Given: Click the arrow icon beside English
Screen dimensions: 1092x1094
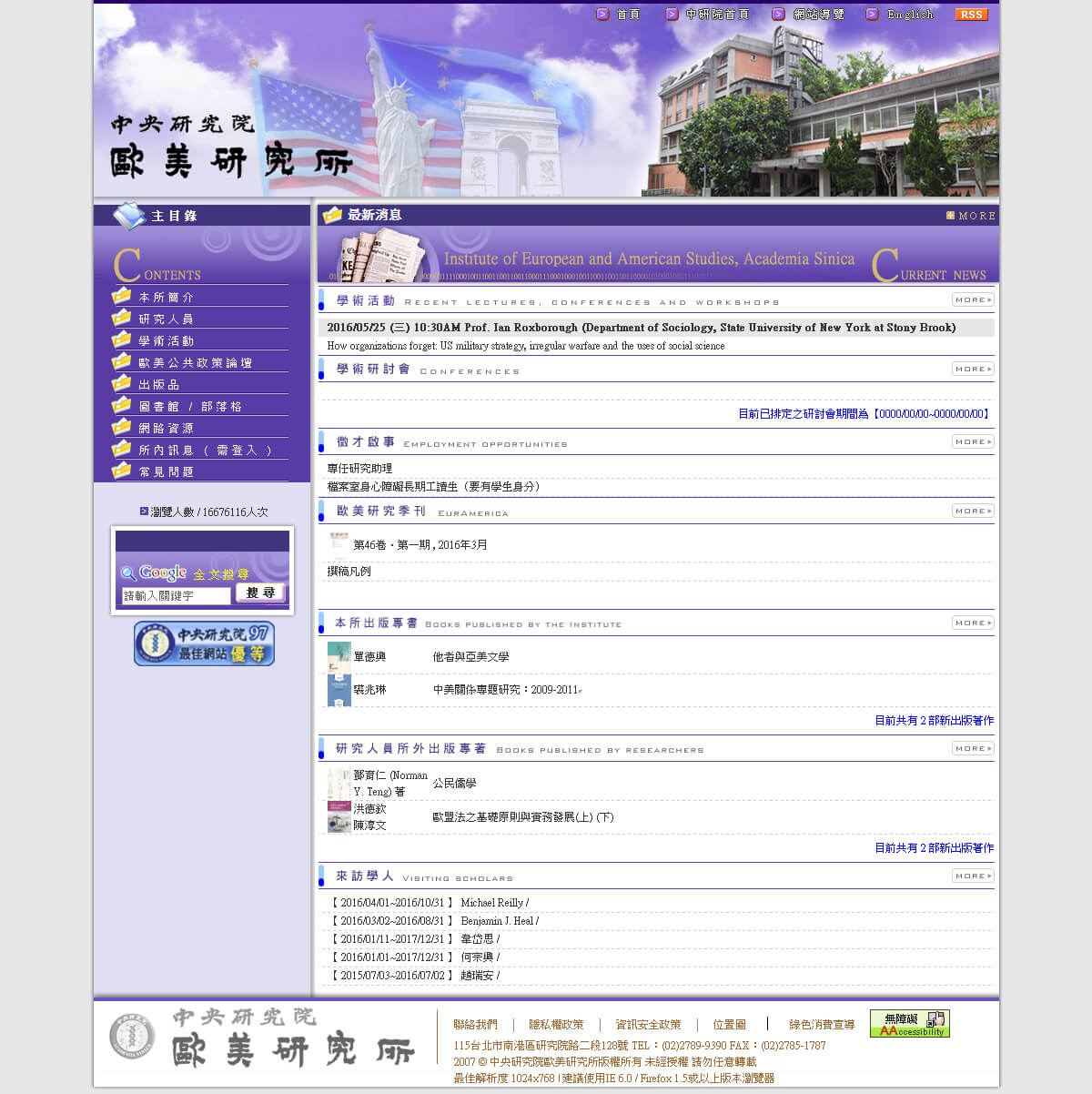Looking at the screenshot, I should (872, 15).
